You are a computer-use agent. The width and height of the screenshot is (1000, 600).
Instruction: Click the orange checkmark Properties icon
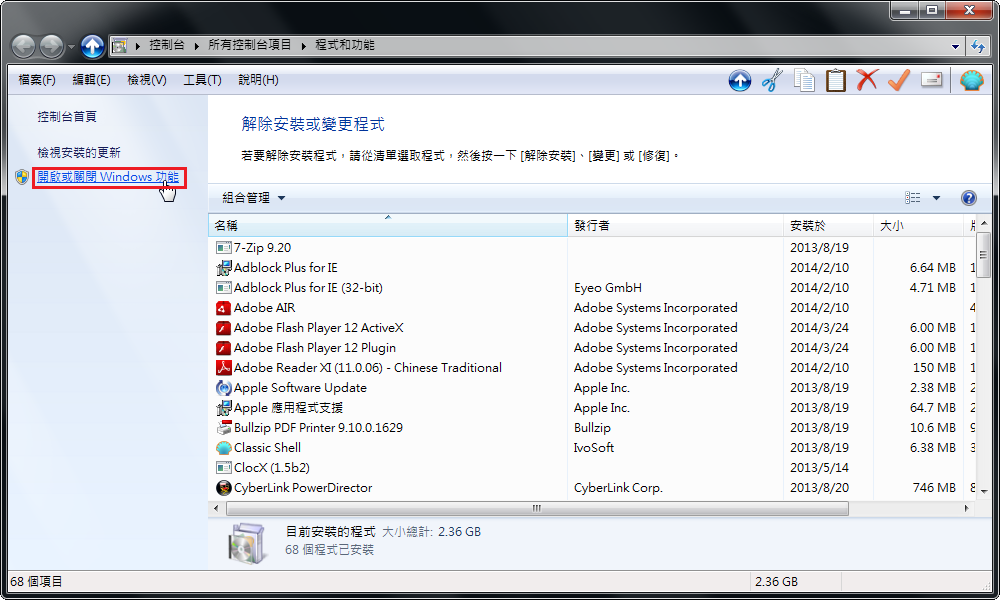coord(899,80)
